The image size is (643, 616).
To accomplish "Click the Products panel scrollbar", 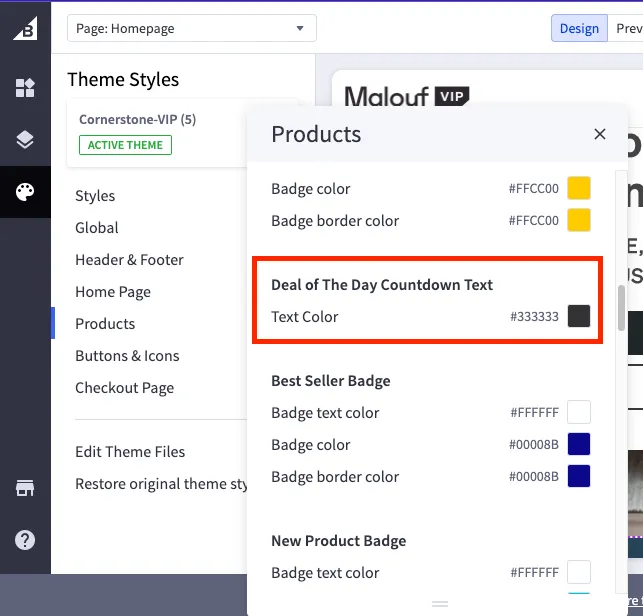I will click(x=621, y=308).
